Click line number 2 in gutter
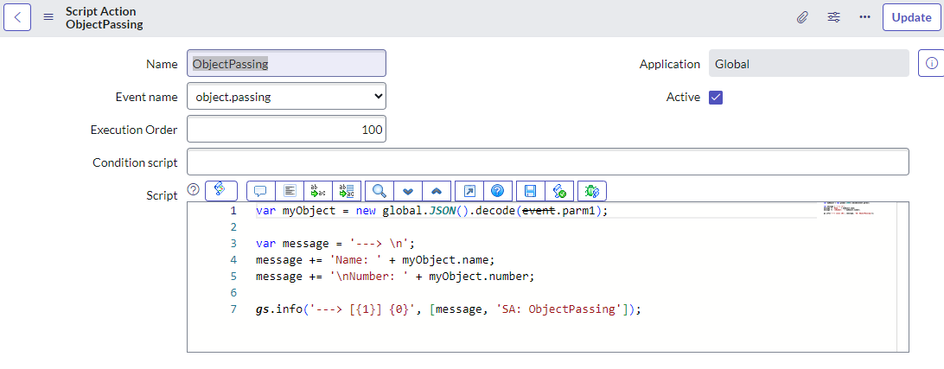The width and height of the screenshot is (944, 369). click(234, 228)
